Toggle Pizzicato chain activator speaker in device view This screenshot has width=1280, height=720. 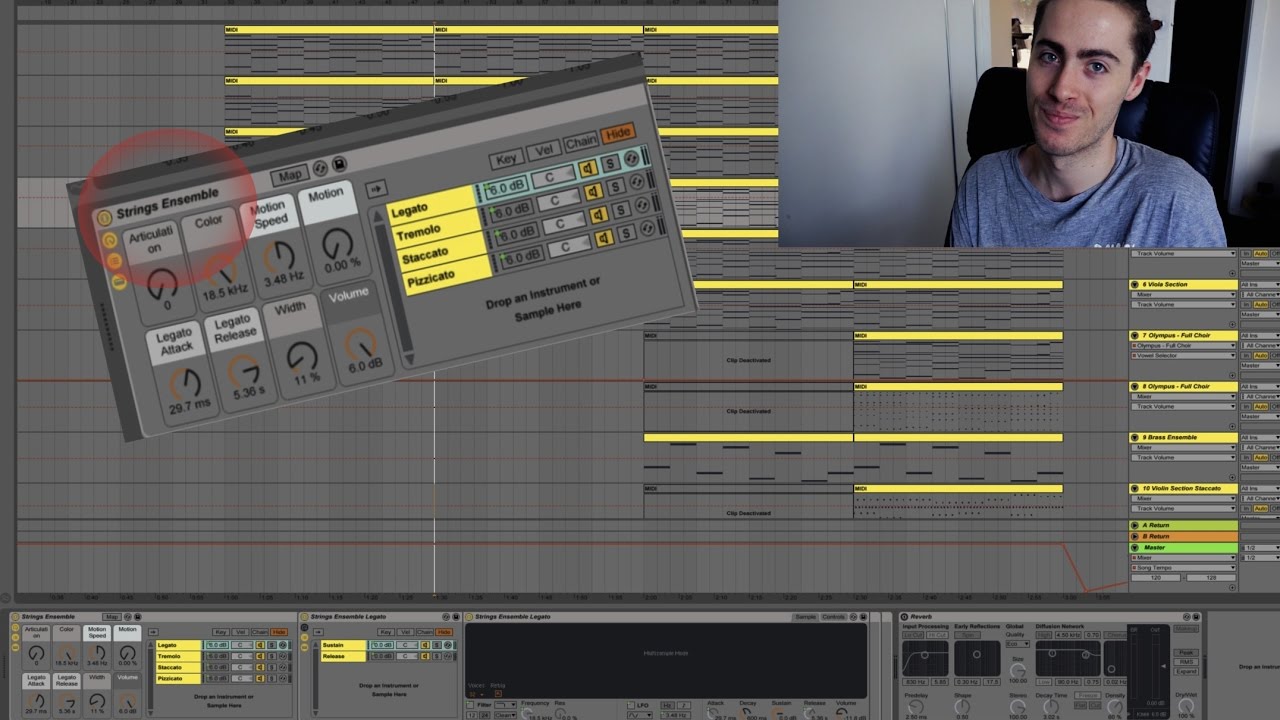(x=260, y=678)
